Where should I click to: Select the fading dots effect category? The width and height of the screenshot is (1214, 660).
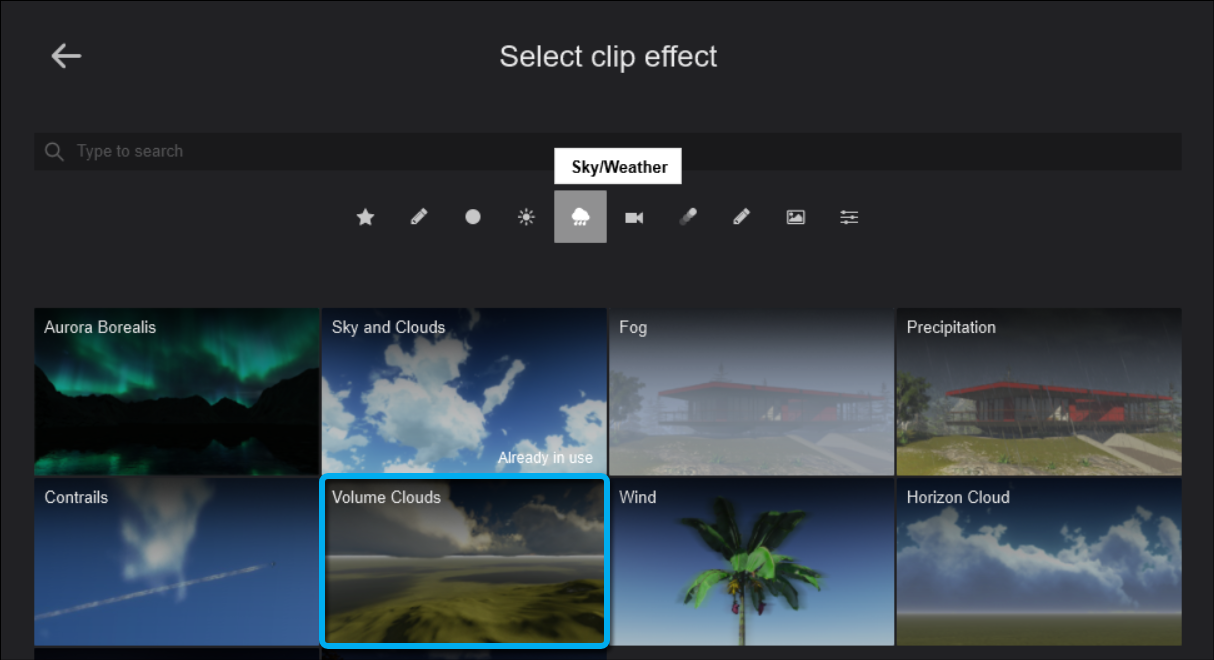688,217
